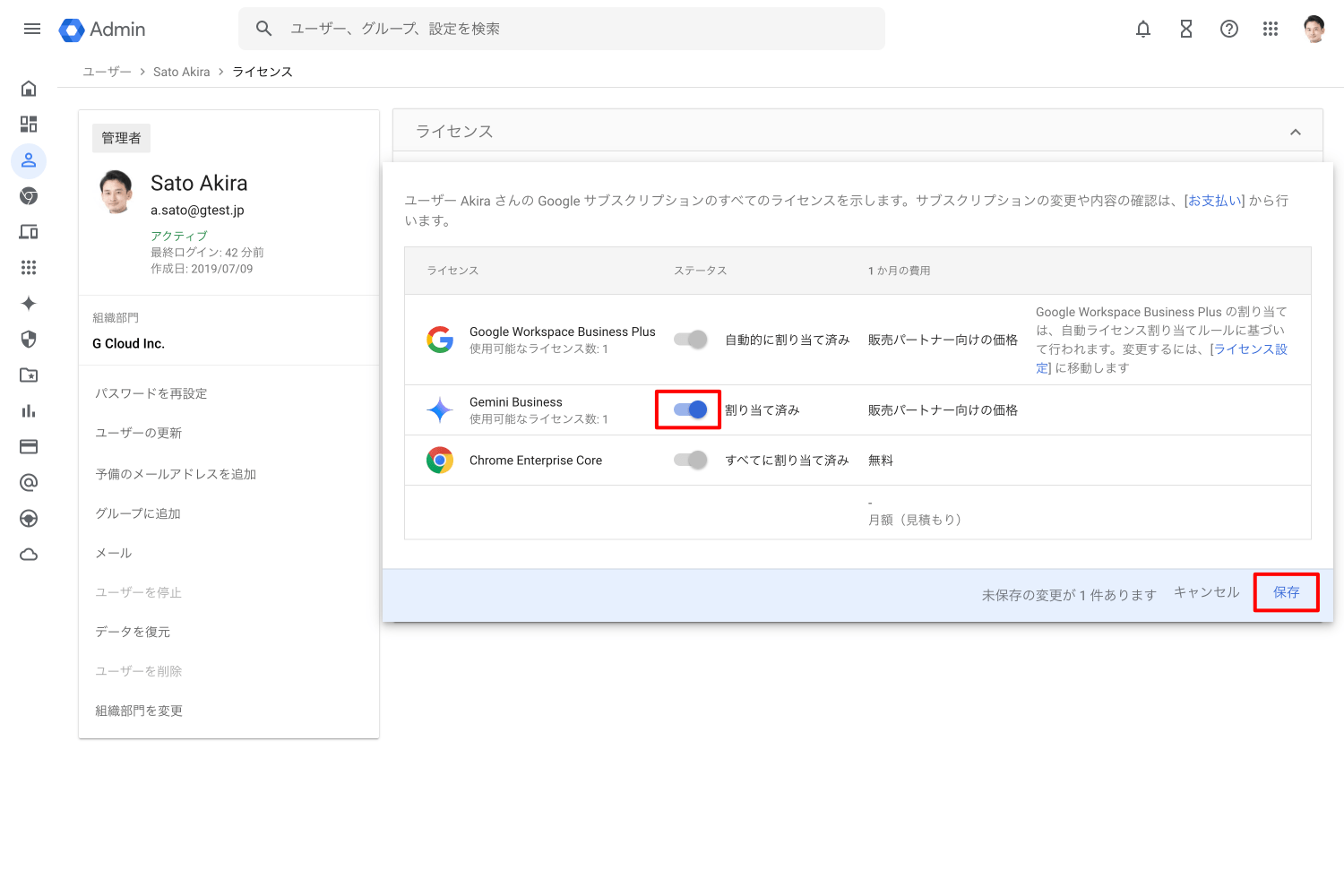Save the license changes with 保存

[1287, 592]
